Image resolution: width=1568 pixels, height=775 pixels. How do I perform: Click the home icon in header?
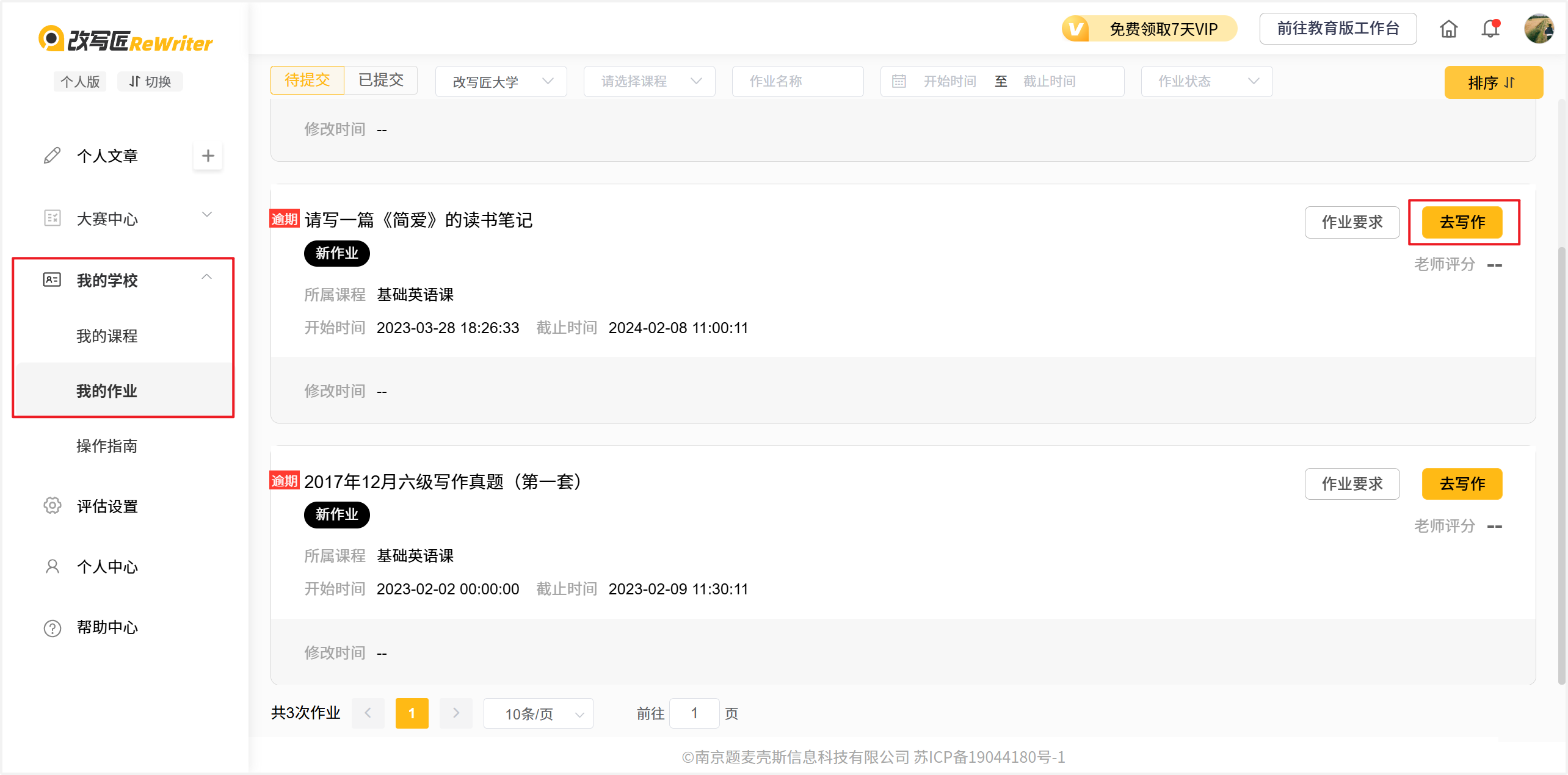[x=1448, y=29]
